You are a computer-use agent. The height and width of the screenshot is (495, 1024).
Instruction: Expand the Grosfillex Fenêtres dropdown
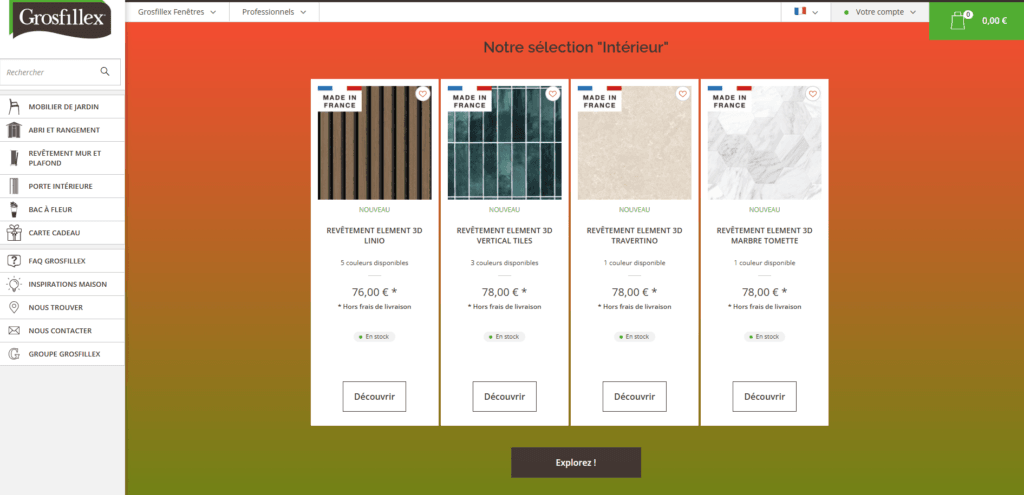pyautogui.click(x=177, y=12)
